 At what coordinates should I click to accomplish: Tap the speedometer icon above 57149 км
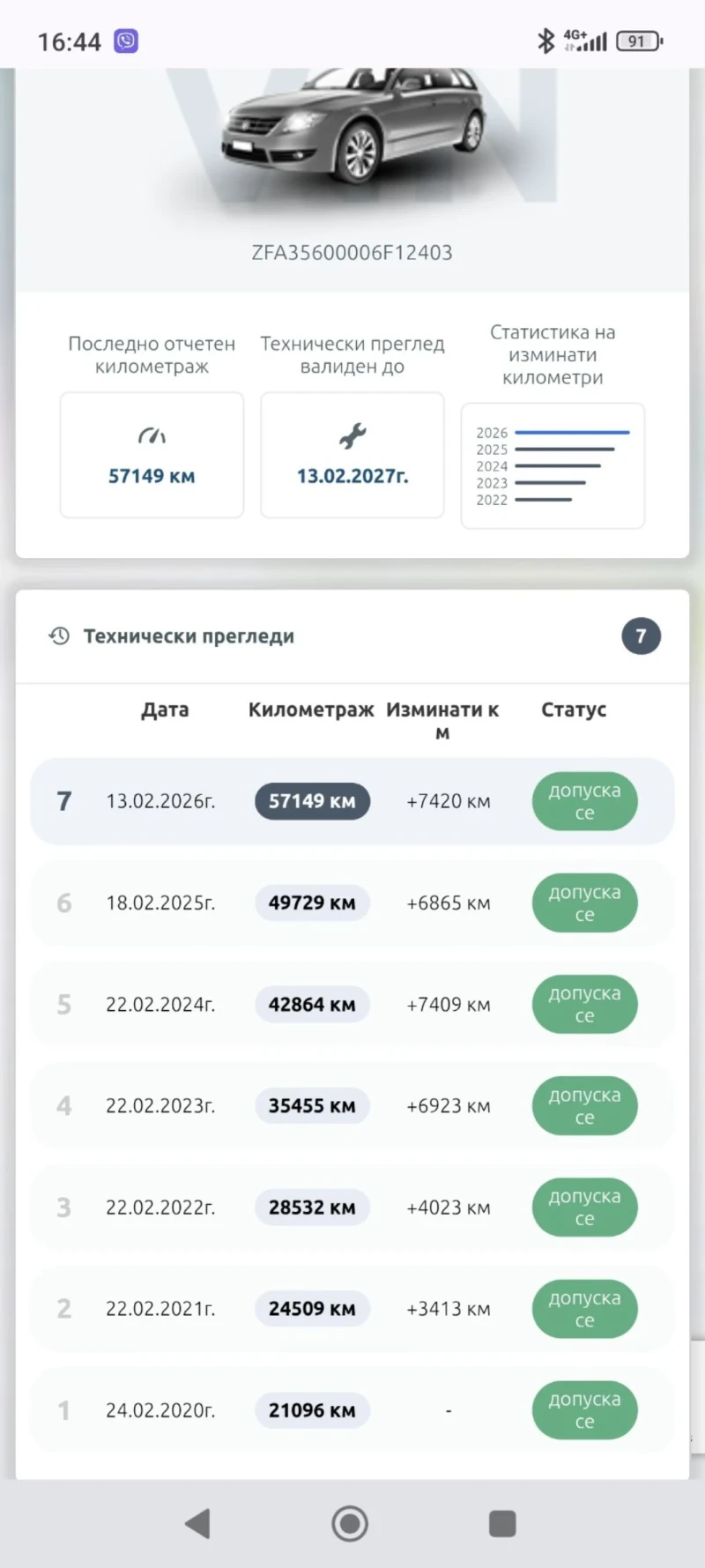[152, 435]
